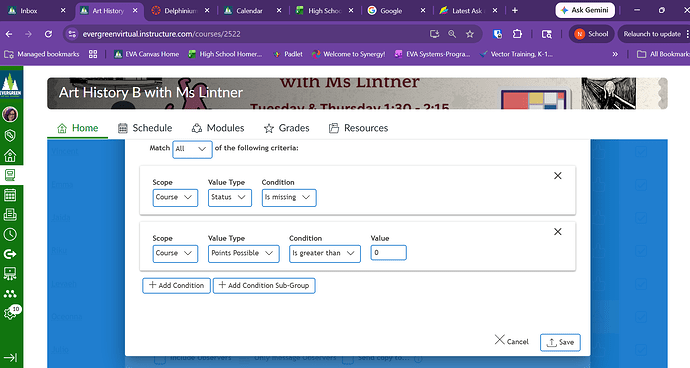This screenshot has width=690, height=368.
Task: Open the History clock icon in sidebar
Action: 10,235
